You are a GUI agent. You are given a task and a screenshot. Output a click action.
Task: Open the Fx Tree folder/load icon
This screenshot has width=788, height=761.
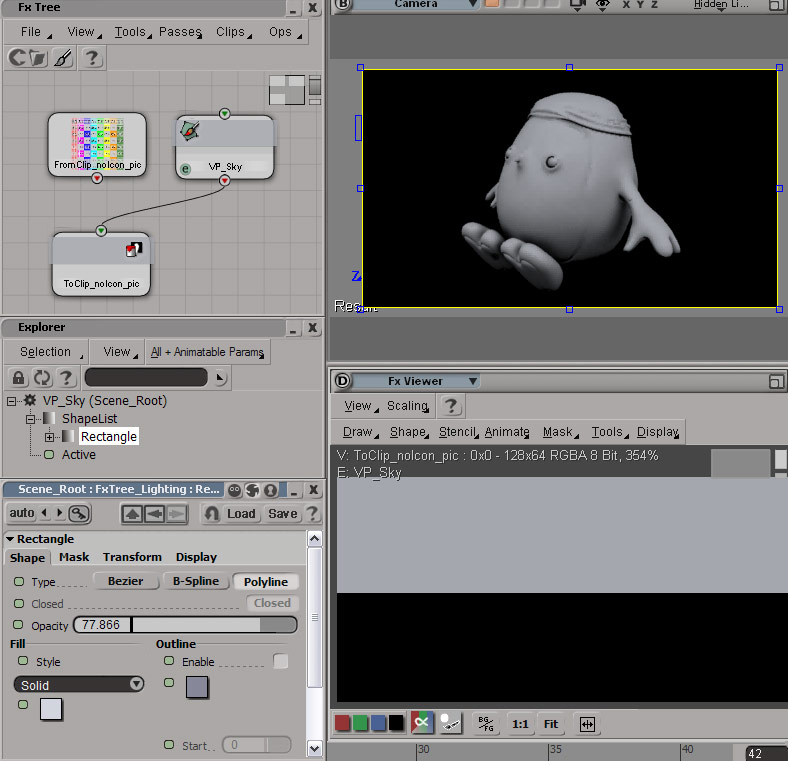pos(38,57)
